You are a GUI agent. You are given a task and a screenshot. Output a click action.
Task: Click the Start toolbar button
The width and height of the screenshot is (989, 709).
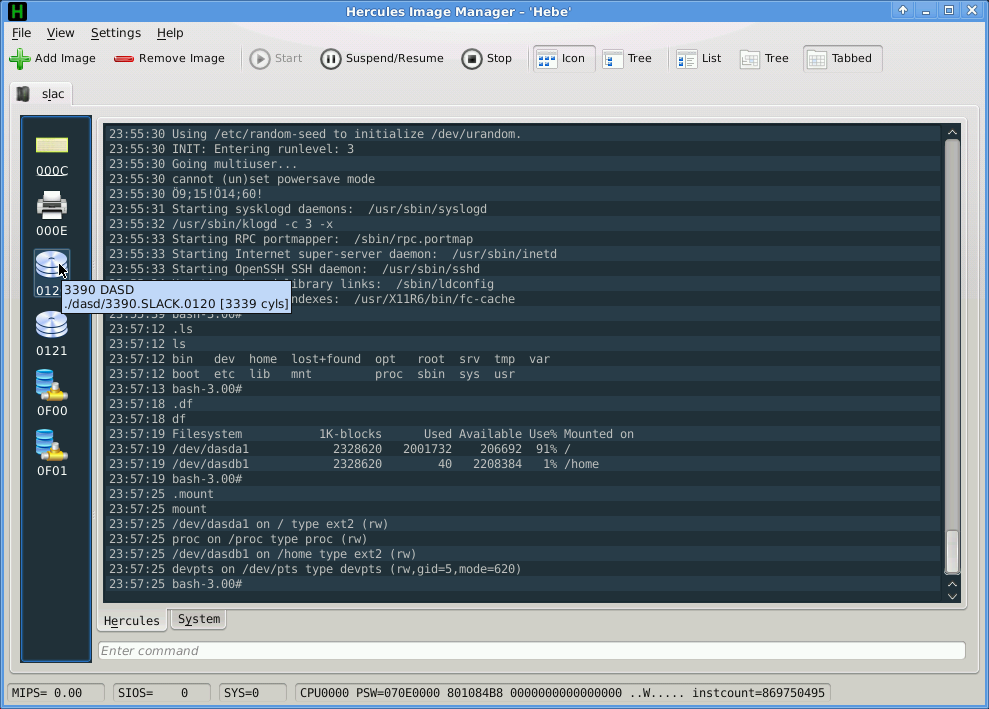276,59
